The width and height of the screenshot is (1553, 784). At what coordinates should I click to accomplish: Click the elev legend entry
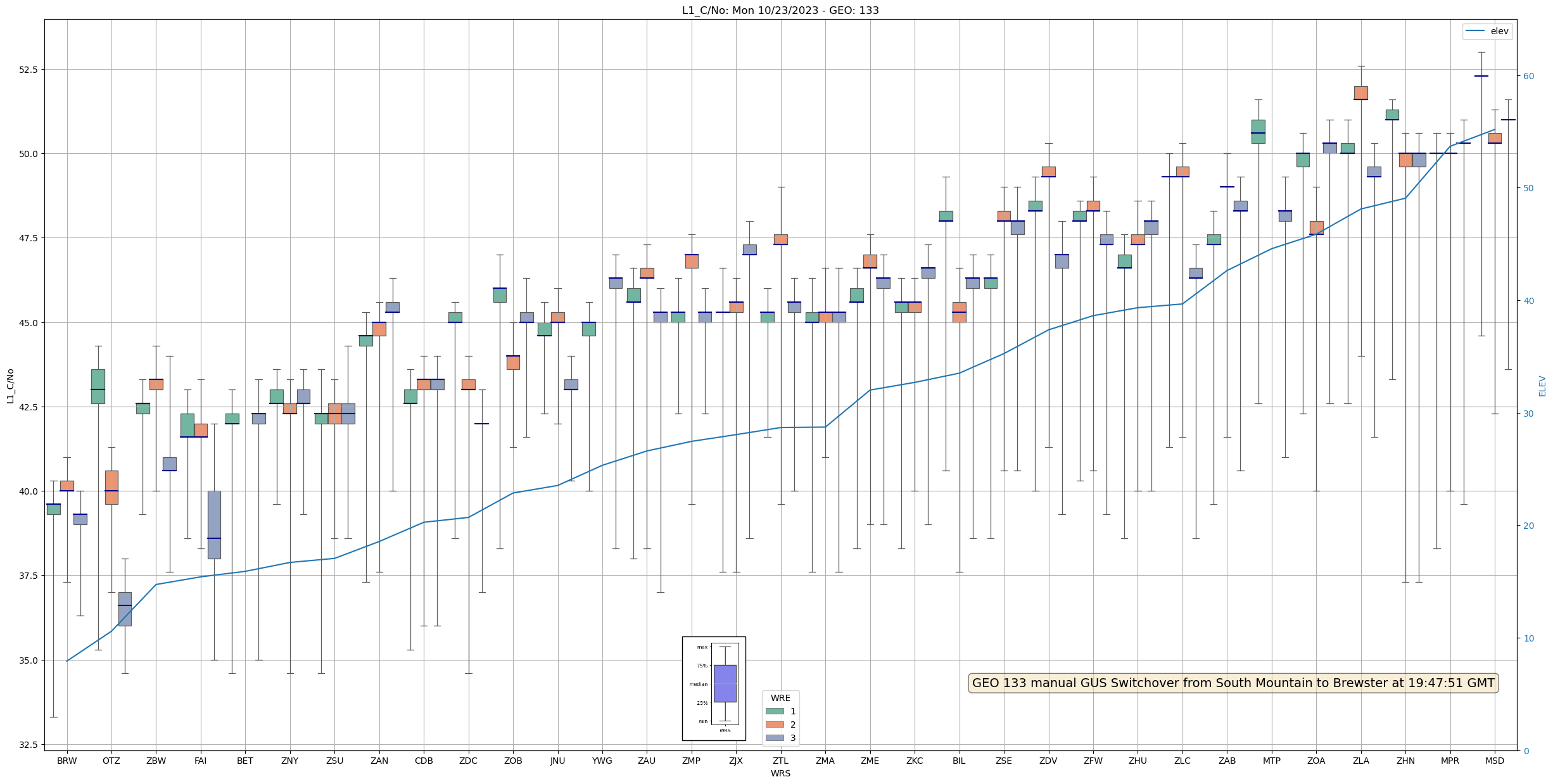(1487, 31)
